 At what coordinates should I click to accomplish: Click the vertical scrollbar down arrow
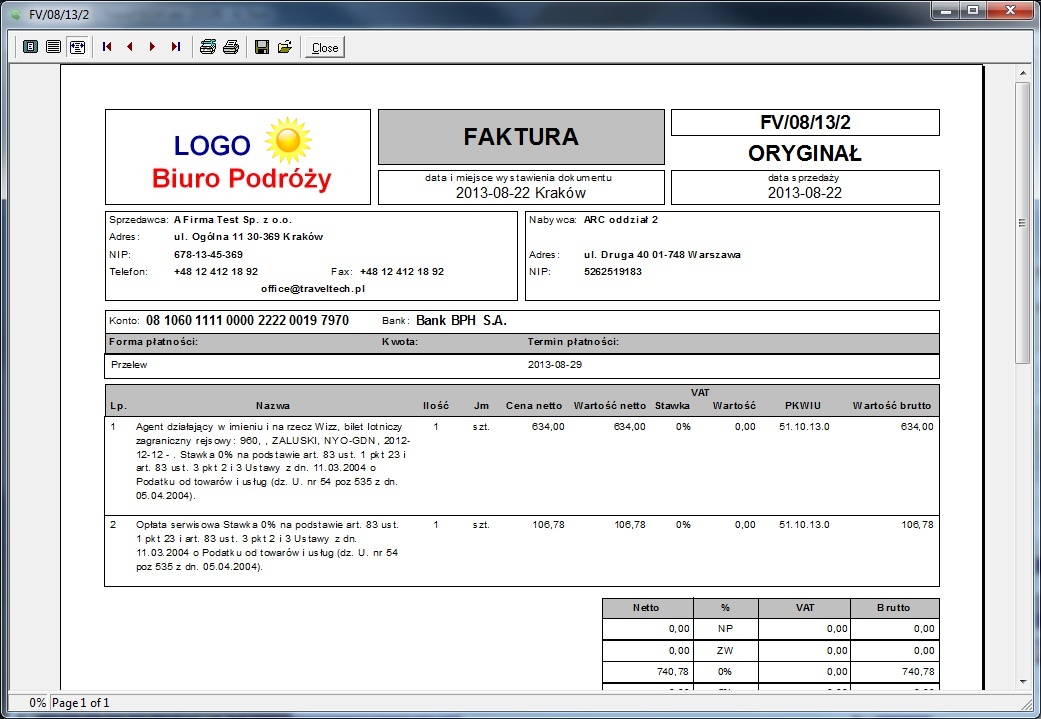pos(1022,682)
